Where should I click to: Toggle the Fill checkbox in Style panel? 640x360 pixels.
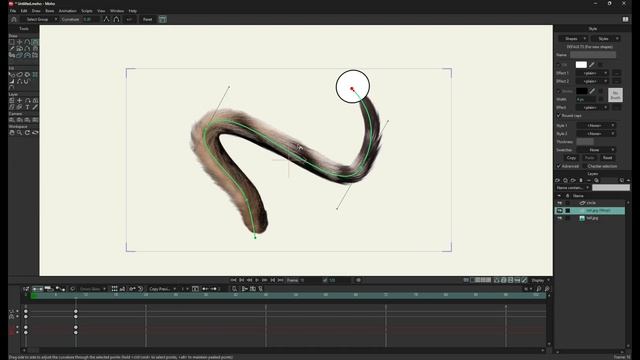click(x=558, y=65)
